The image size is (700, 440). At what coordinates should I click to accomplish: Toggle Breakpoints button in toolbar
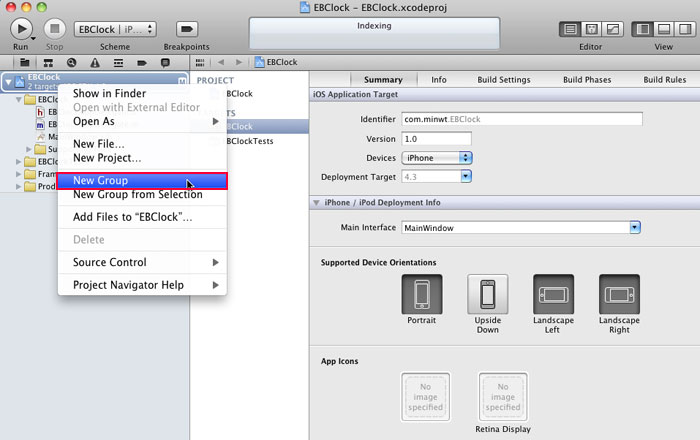[186, 29]
